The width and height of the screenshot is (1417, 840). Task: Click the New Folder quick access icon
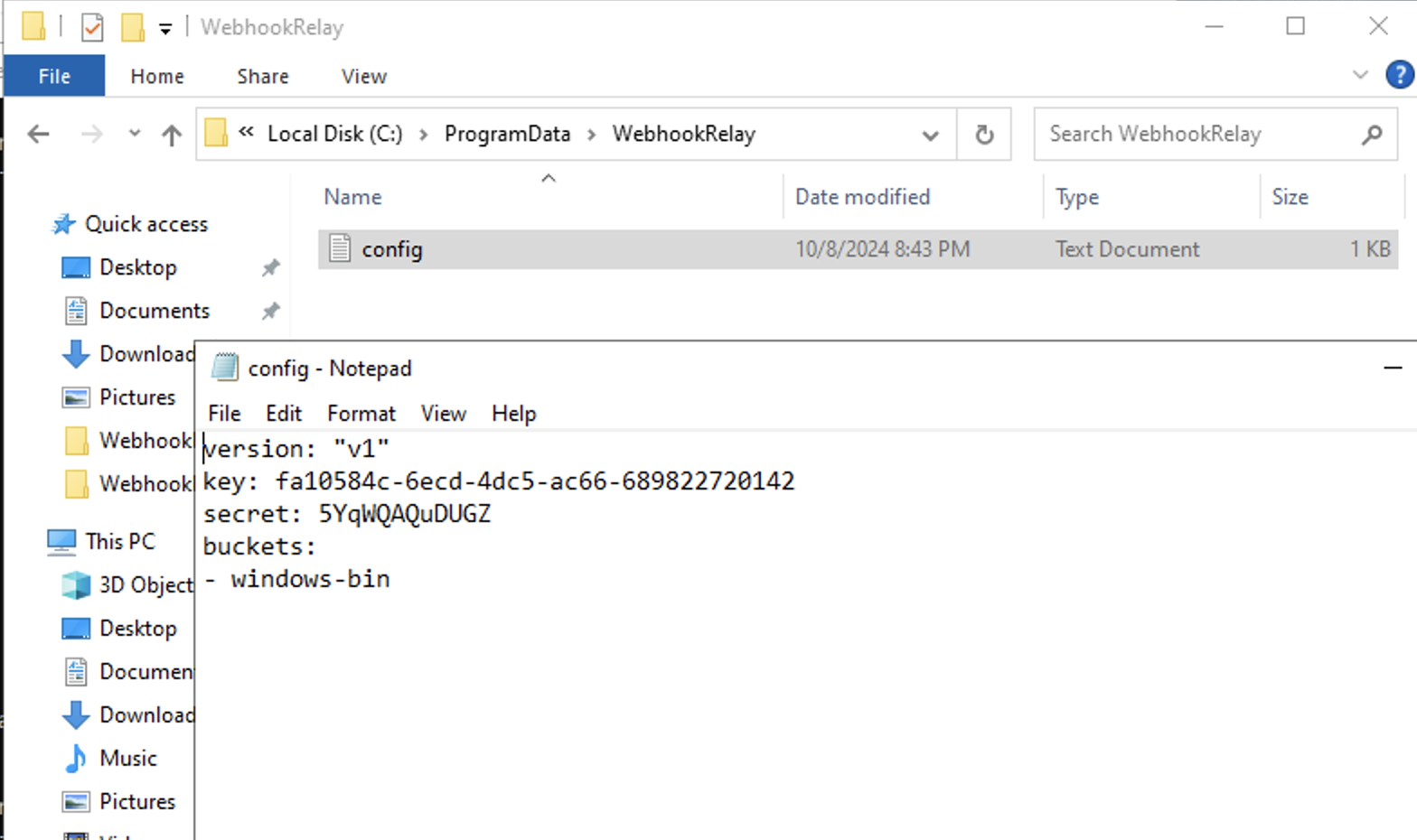pos(132,27)
